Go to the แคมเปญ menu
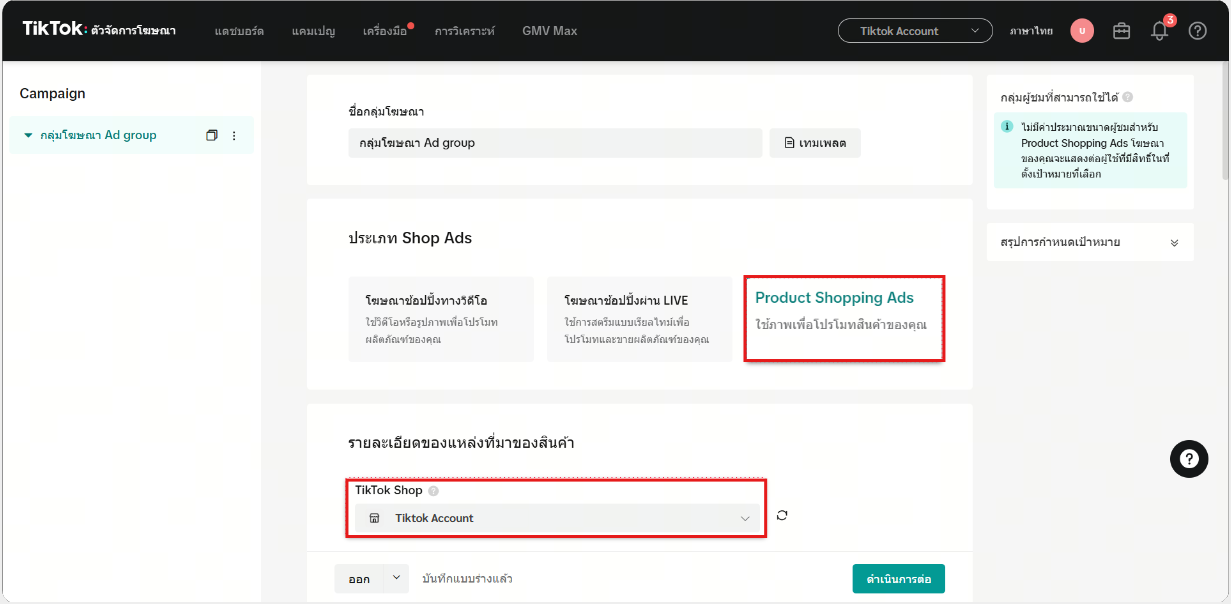This screenshot has width=1231, height=604. point(313,31)
